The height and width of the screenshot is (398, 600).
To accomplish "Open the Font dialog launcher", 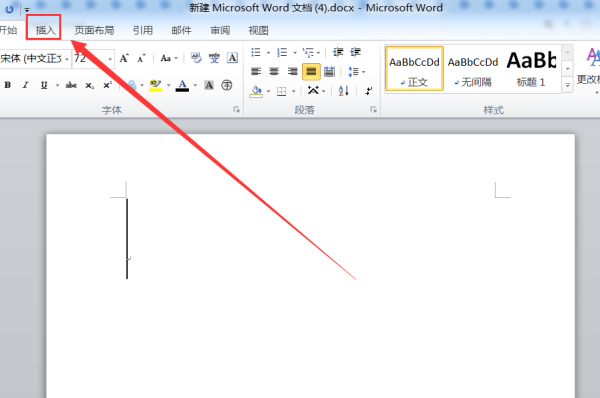I will click(x=236, y=110).
